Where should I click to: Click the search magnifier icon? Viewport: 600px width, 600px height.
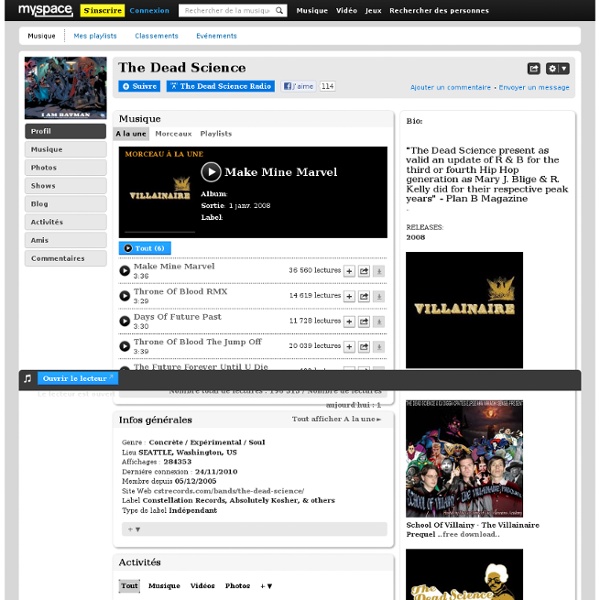click(x=279, y=11)
